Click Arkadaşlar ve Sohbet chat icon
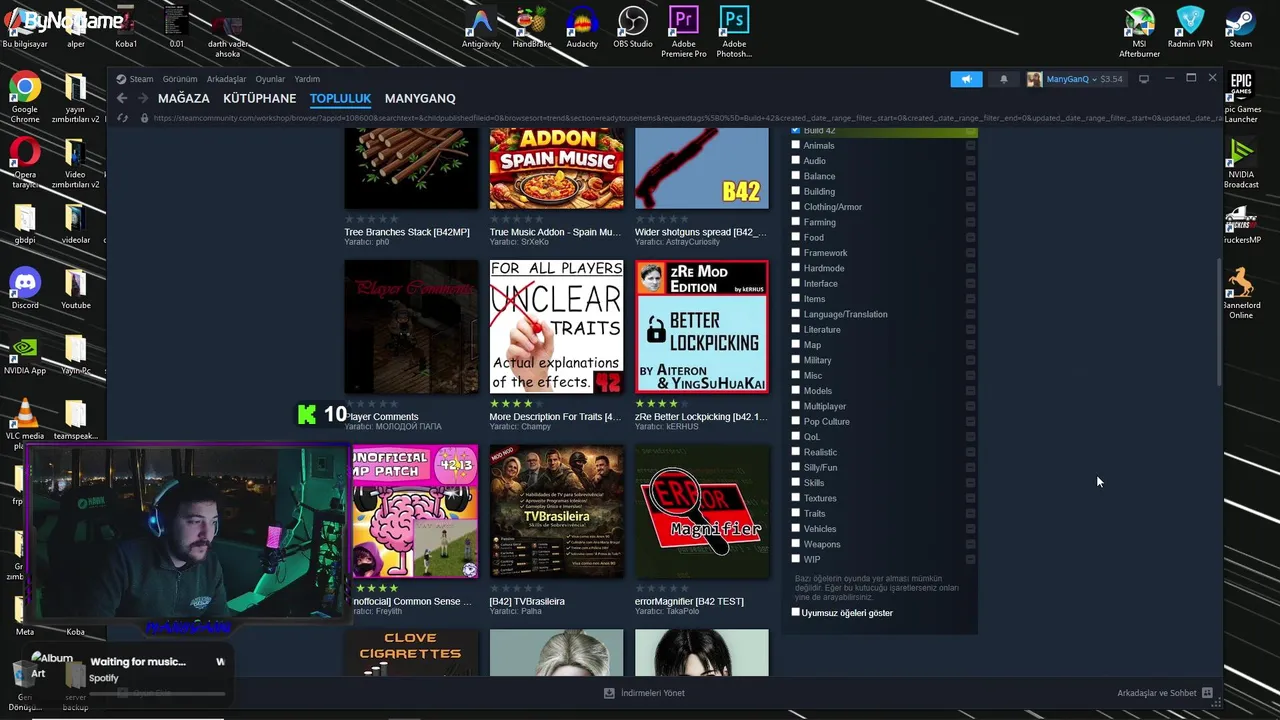This screenshot has width=1280, height=720. (x=1207, y=692)
